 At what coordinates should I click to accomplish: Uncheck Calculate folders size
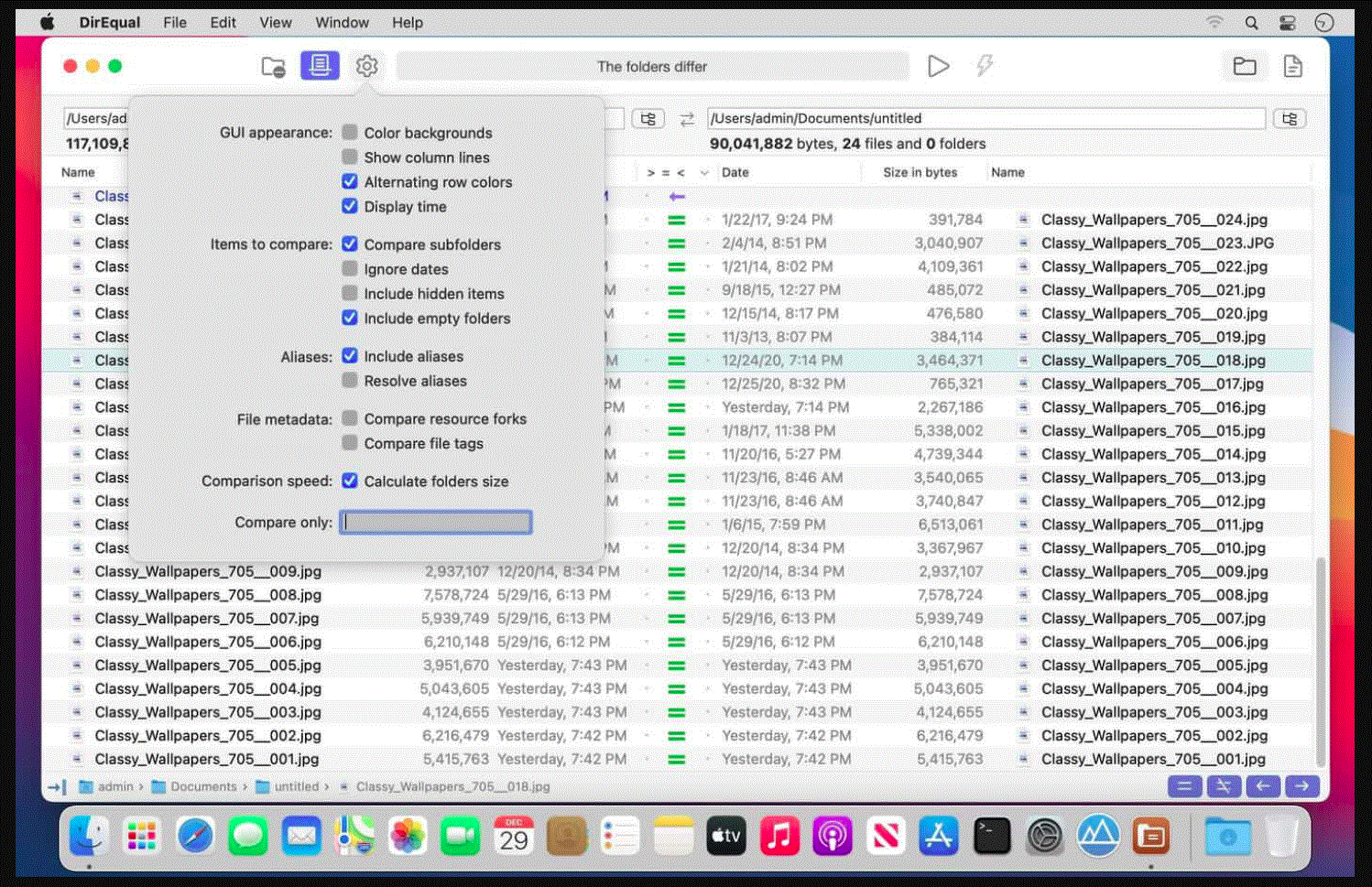pyautogui.click(x=350, y=481)
